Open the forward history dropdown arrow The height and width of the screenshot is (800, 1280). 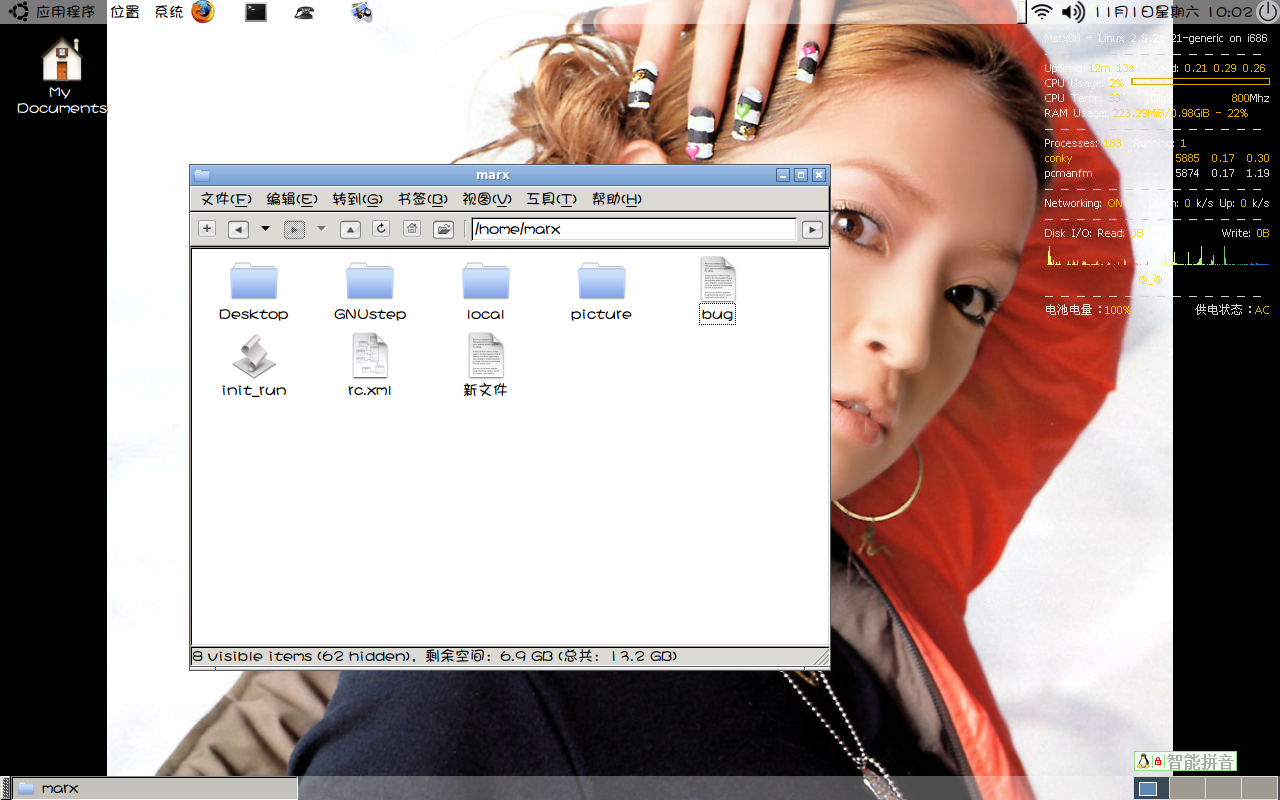click(321, 229)
